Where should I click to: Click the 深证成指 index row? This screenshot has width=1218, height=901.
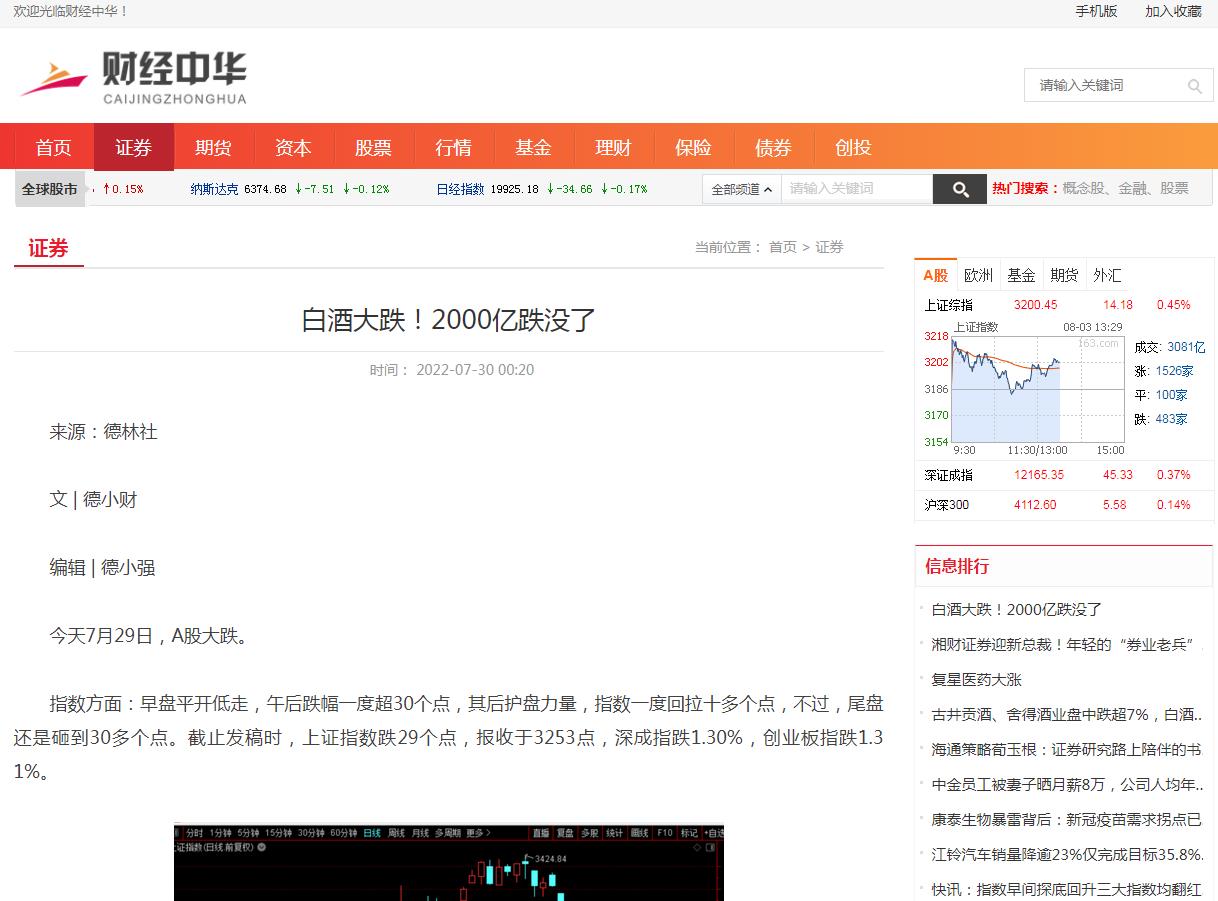pyautogui.click(x=1063, y=475)
